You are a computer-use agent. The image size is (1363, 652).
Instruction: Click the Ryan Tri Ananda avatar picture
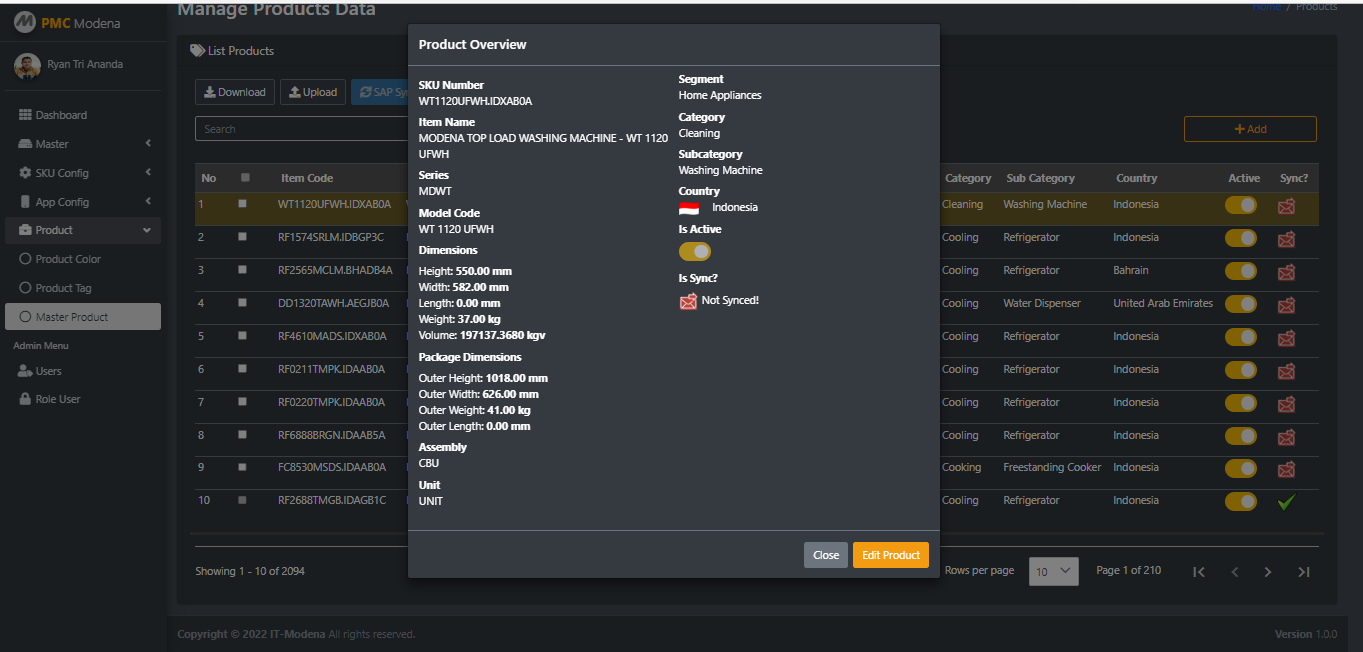[28, 65]
